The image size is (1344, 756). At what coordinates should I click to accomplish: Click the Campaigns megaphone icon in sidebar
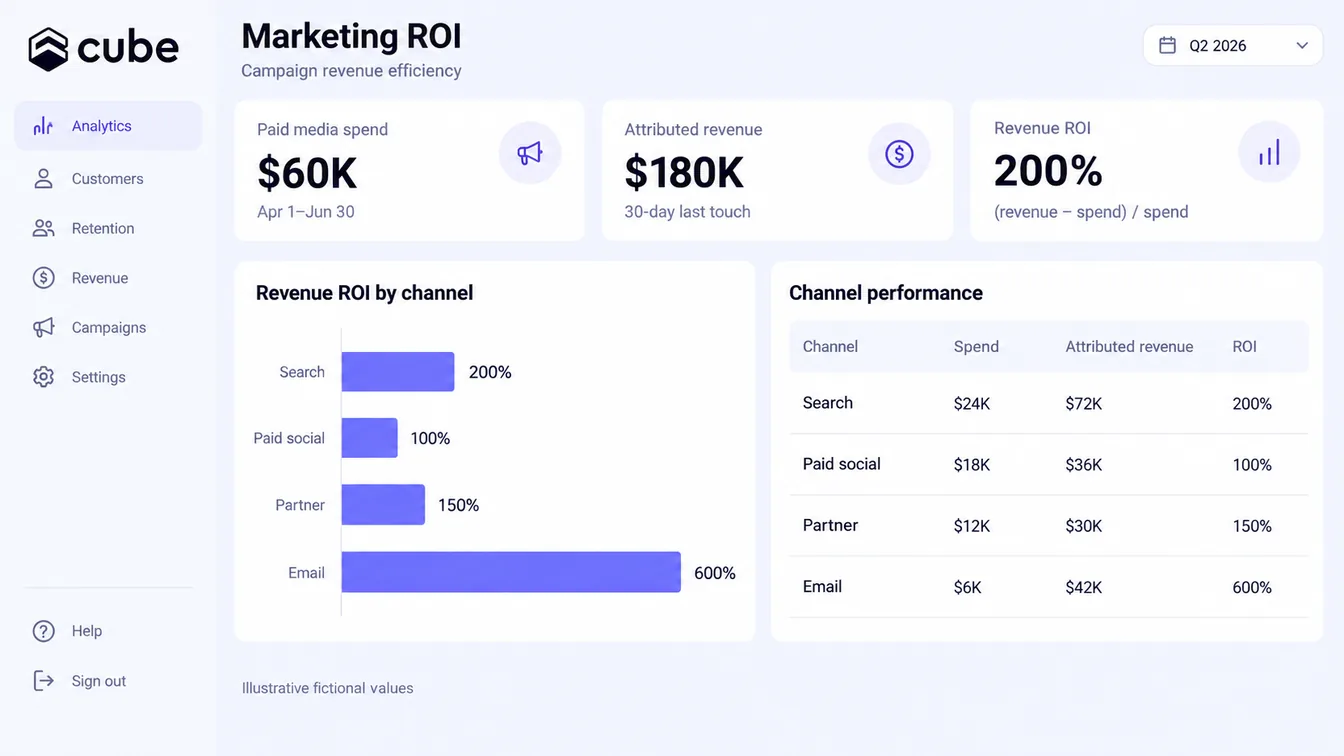[x=43, y=327]
